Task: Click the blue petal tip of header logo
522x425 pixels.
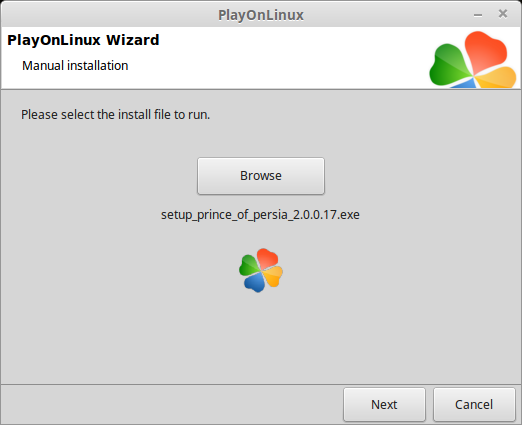Action: (464, 84)
